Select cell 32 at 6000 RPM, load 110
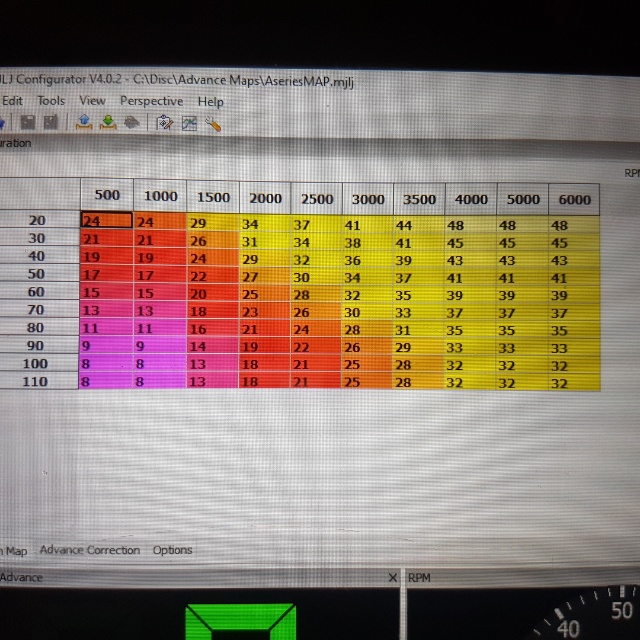The width and height of the screenshot is (640, 640). pyautogui.click(x=574, y=383)
